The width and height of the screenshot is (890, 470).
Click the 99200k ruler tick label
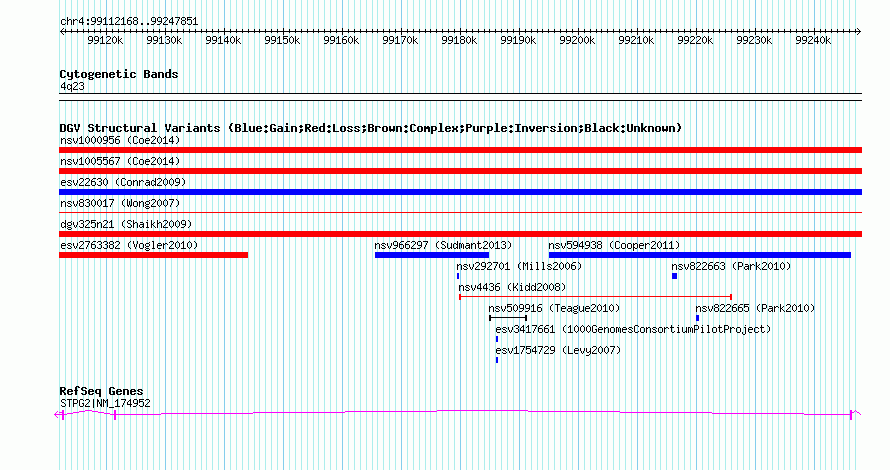[x=577, y=40]
